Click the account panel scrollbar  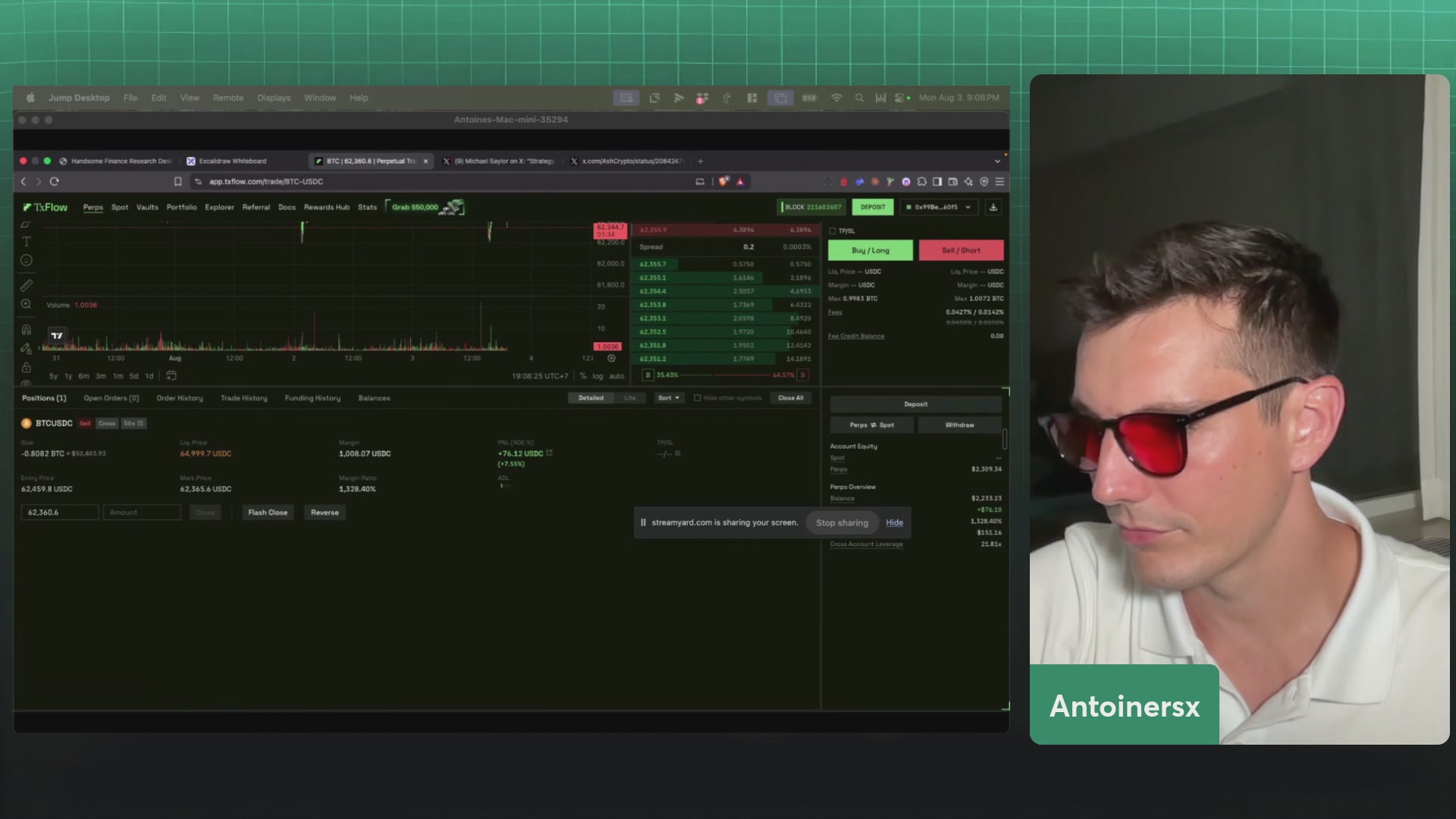[x=1005, y=438]
